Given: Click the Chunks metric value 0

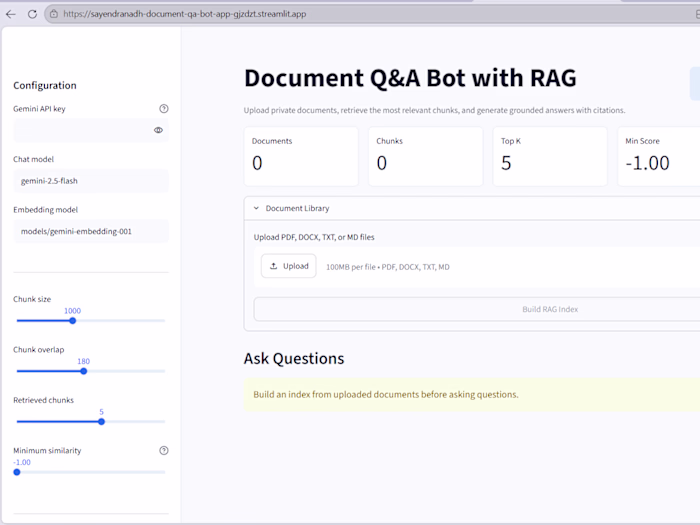Looking at the screenshot, I should coord(382,163).
